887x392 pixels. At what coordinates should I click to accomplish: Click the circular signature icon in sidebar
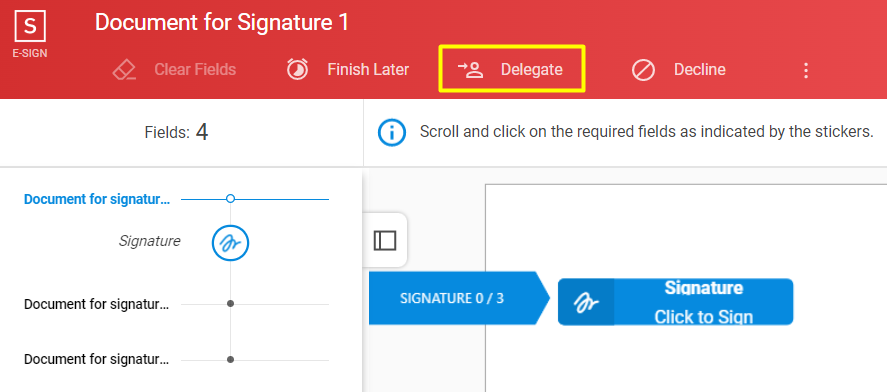[230, 243]
